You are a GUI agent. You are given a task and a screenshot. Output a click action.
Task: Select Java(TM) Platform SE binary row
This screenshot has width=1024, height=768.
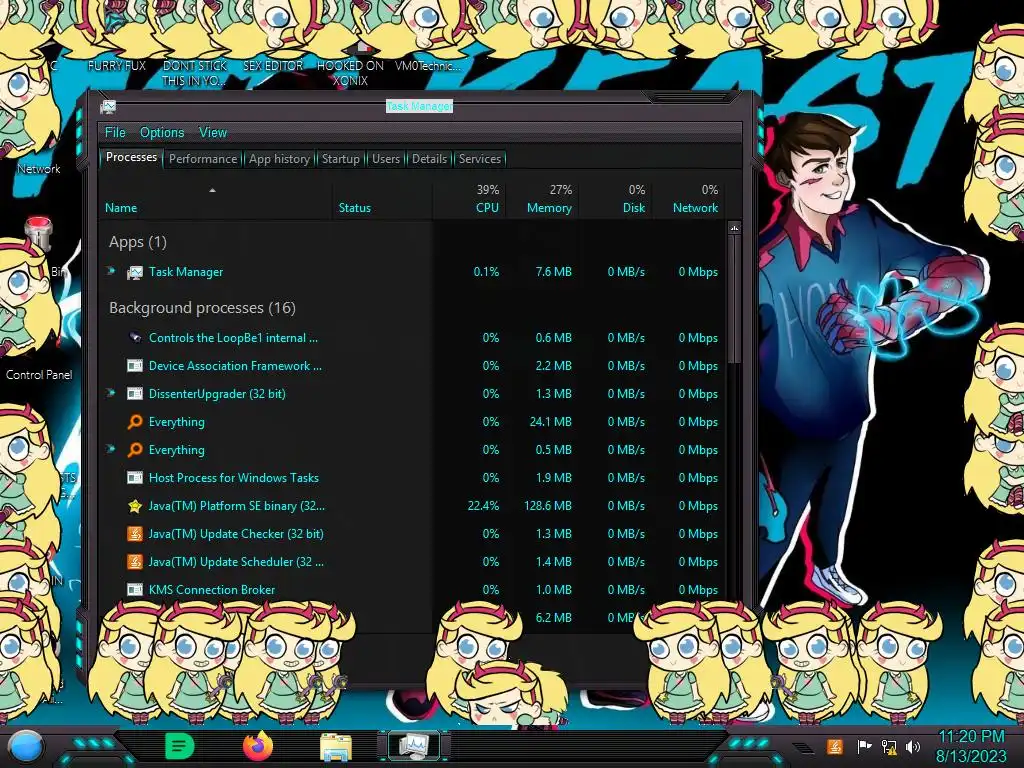412,505
